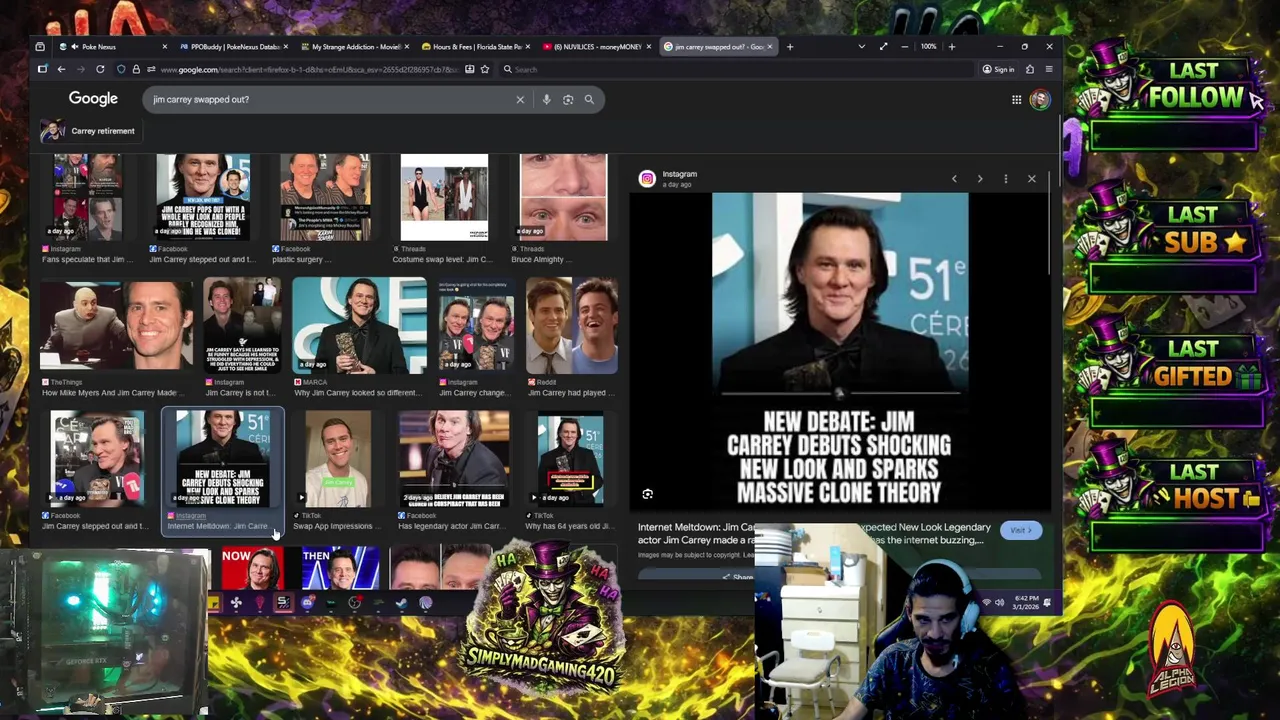Open the browser hamburger menu
The height and width of the screenshot is (720, 1280).
tap(1048, 69)
